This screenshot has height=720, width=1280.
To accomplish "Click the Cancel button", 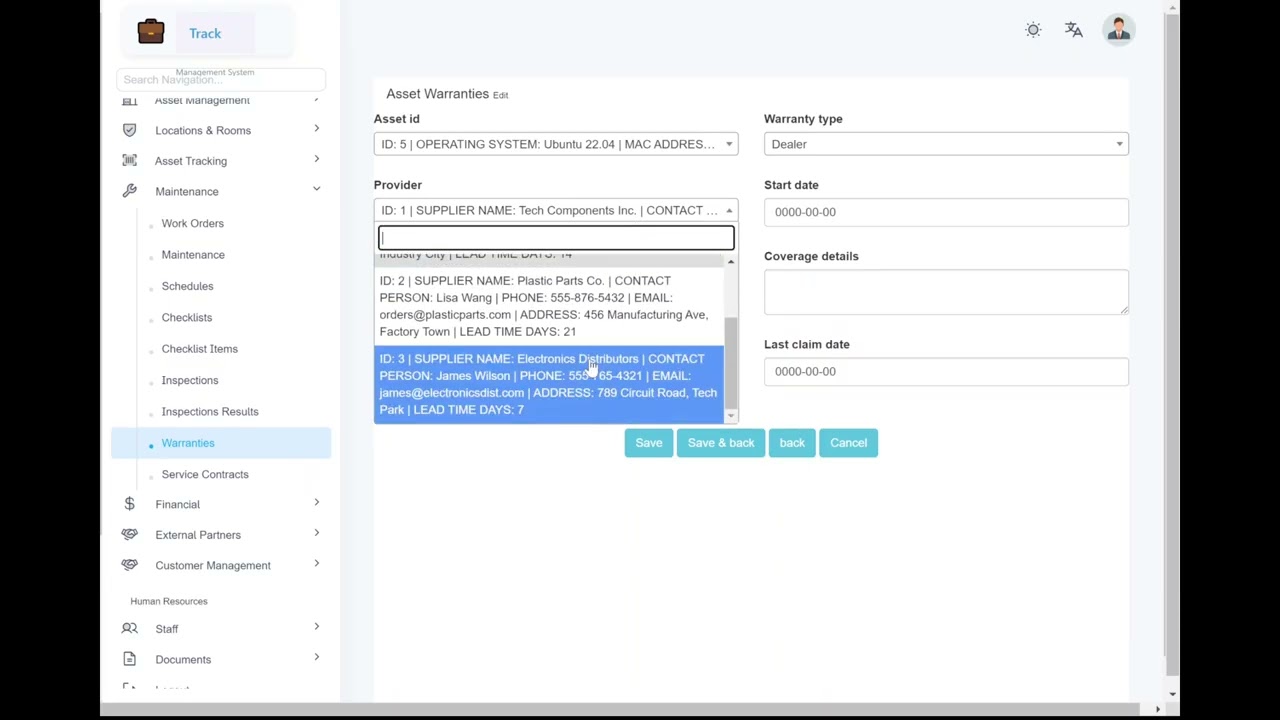I will point(848,443).
